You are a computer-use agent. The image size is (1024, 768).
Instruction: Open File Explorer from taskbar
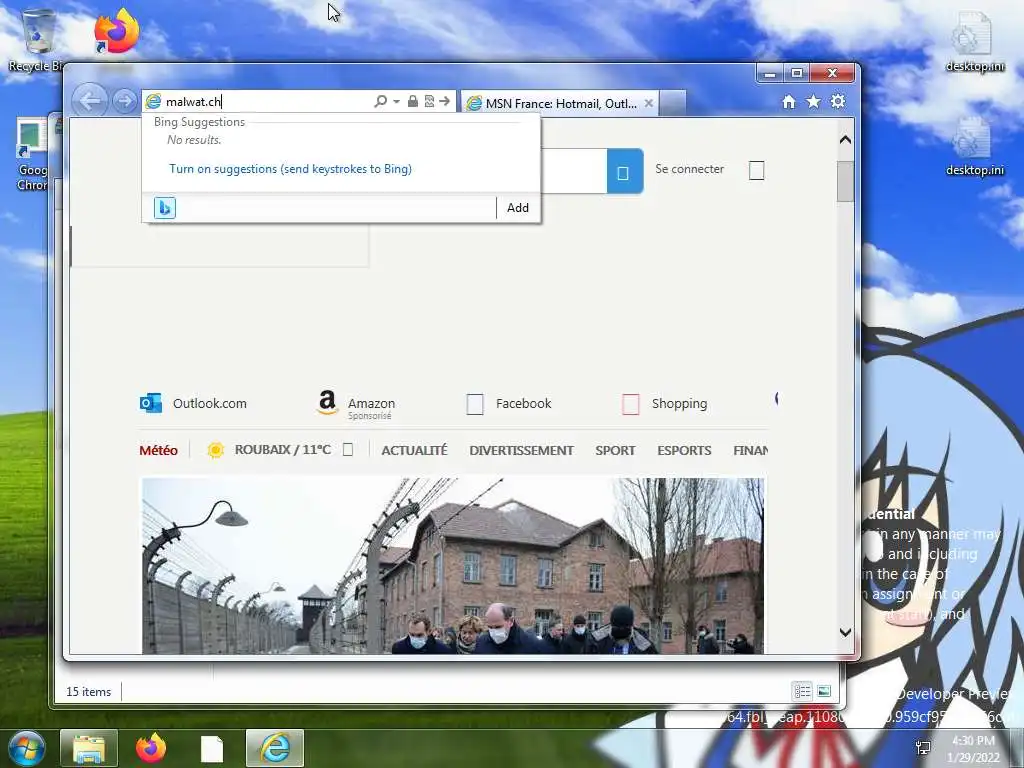coord(89,748)
